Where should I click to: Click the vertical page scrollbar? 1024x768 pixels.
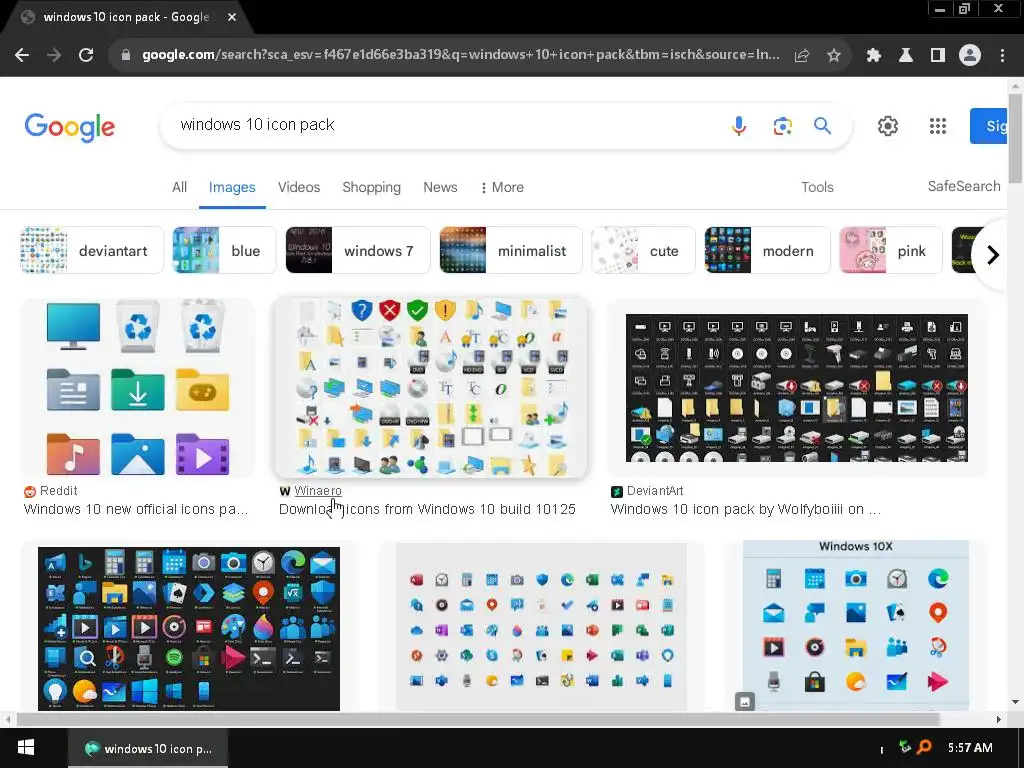(1015, 138)
